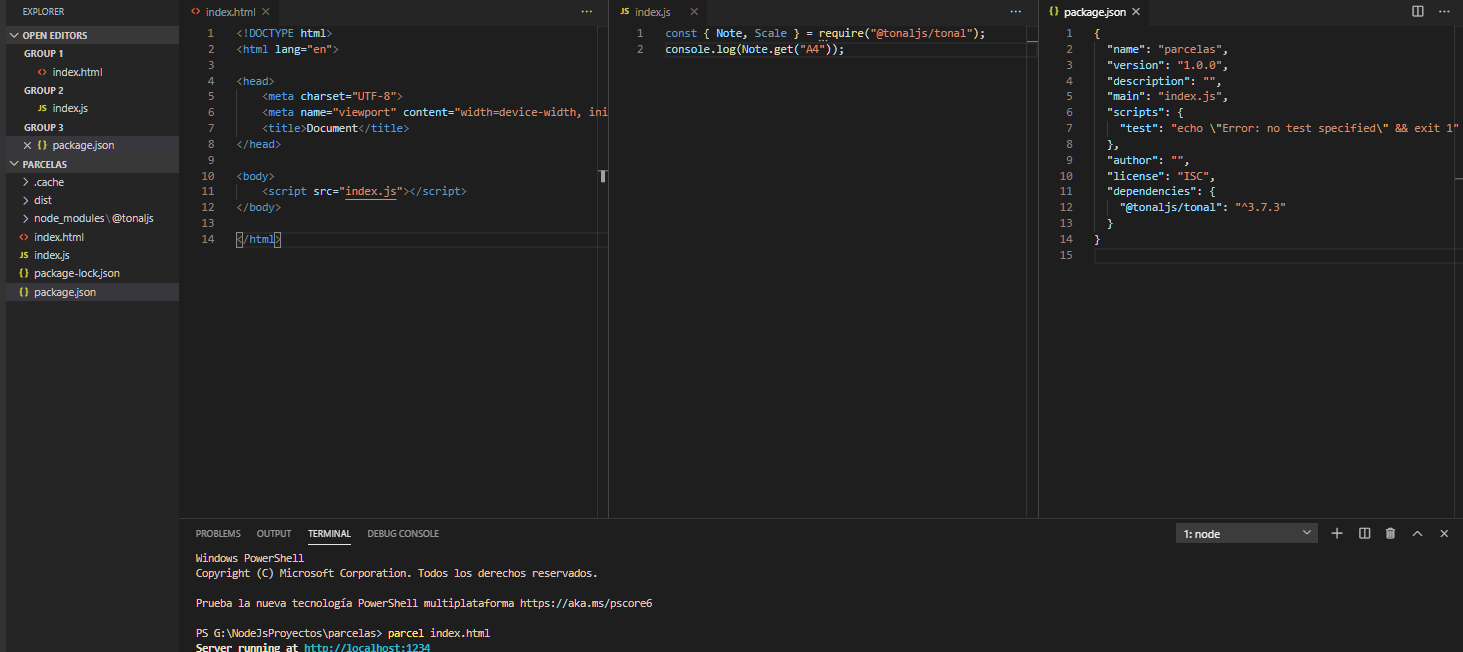Click the index.js script src link in index.html

371,191
